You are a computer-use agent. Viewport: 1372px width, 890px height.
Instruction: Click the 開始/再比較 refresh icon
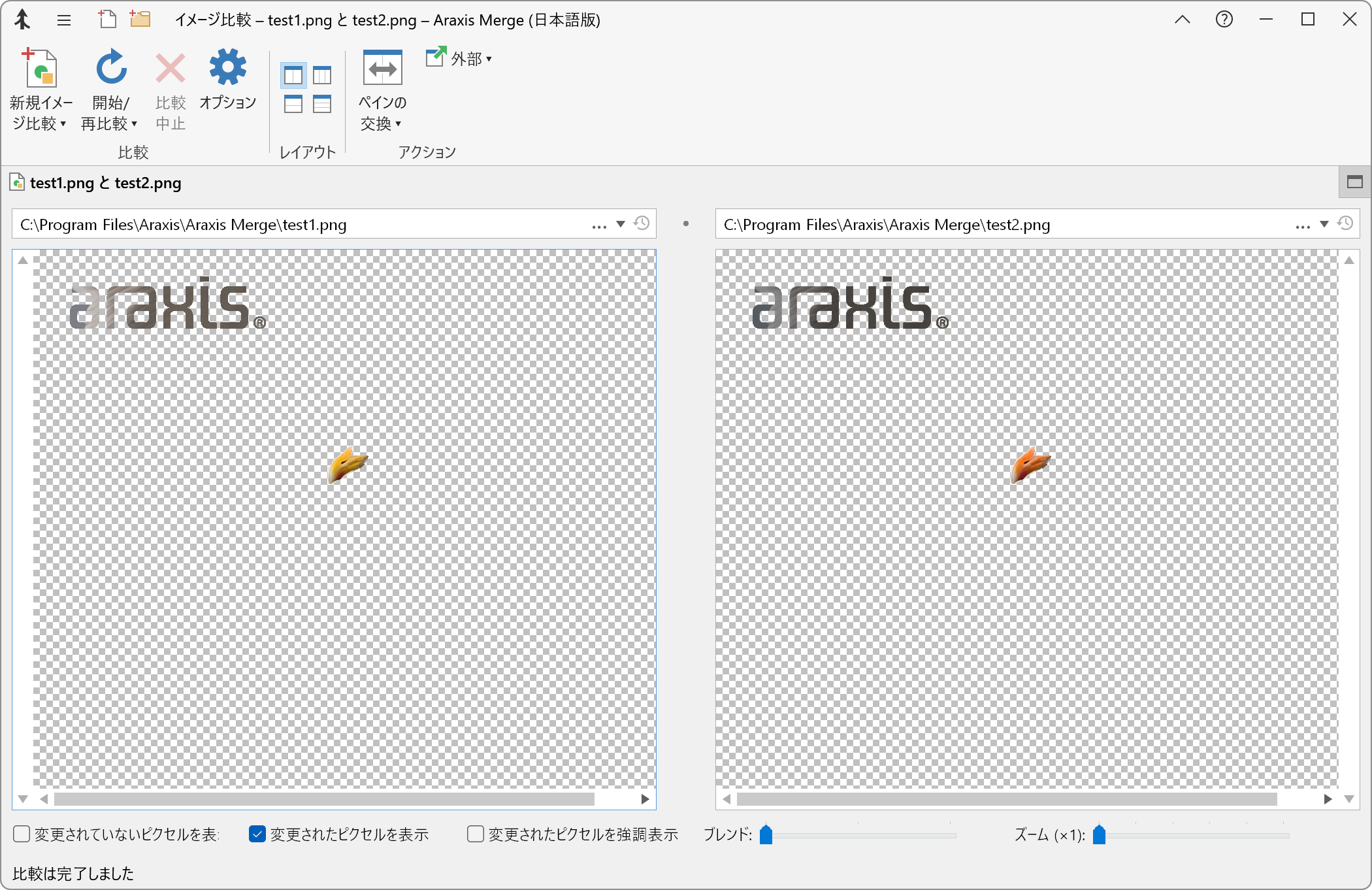(x=110, y=67)
